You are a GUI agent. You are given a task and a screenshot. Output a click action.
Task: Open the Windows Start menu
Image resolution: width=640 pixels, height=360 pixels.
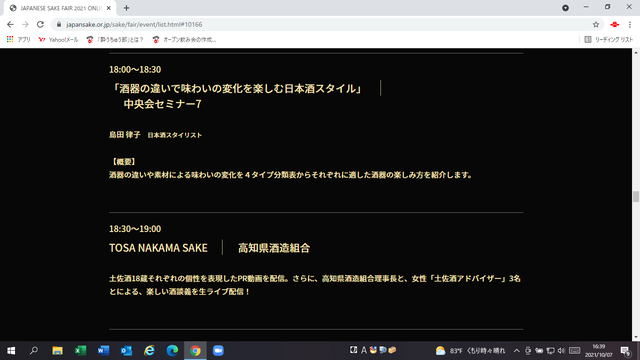click(x=11, y=351)
